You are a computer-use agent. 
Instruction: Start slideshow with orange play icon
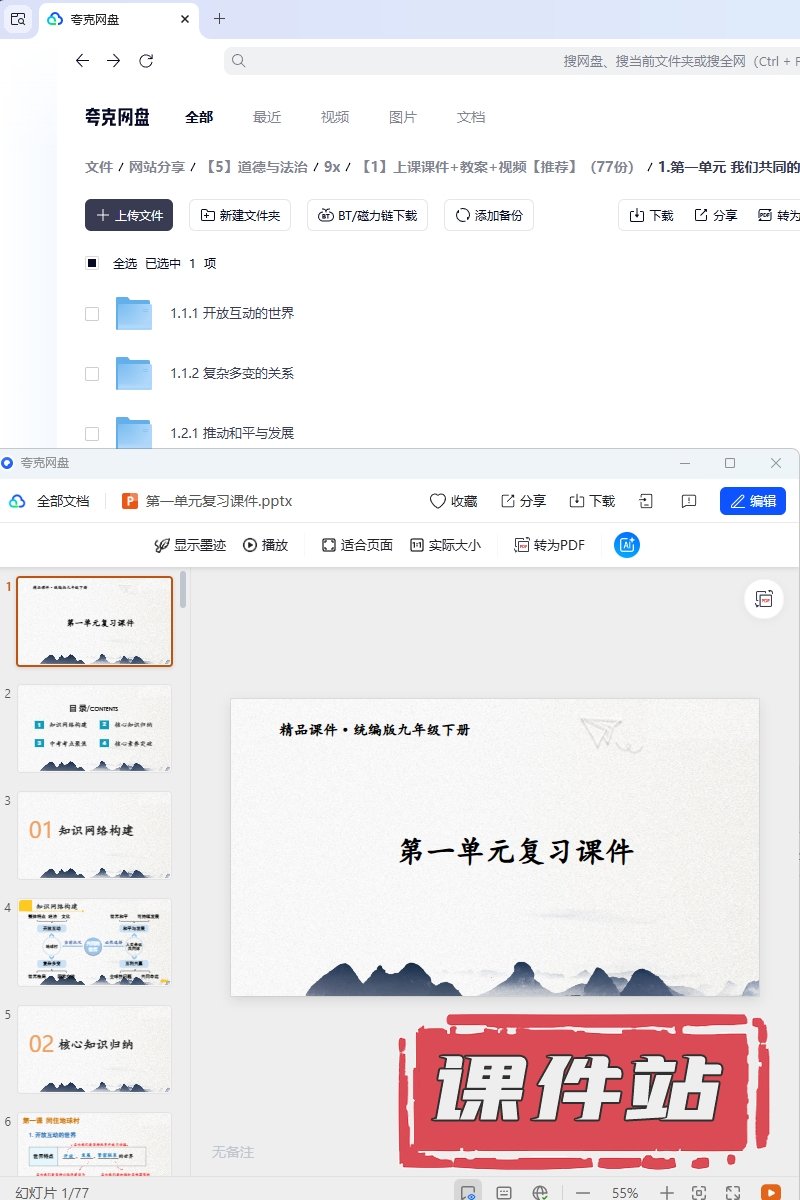[x=770, y=1192]
